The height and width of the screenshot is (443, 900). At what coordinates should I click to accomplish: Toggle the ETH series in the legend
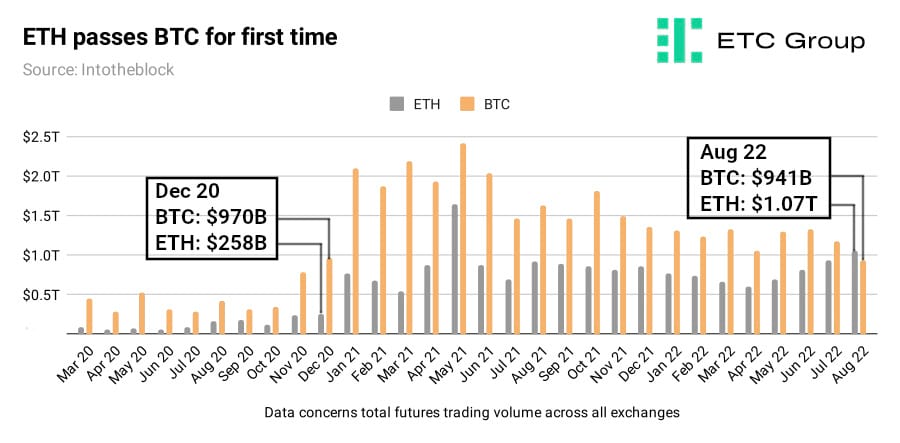pyautogui.click(x=415, y=104)
